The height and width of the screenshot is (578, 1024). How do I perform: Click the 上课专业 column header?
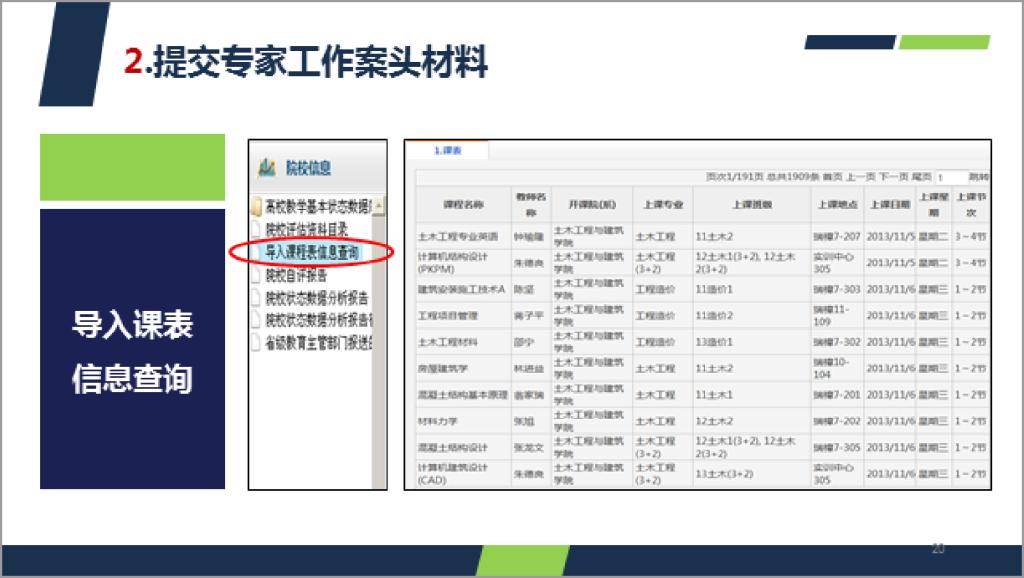point(663,204)
